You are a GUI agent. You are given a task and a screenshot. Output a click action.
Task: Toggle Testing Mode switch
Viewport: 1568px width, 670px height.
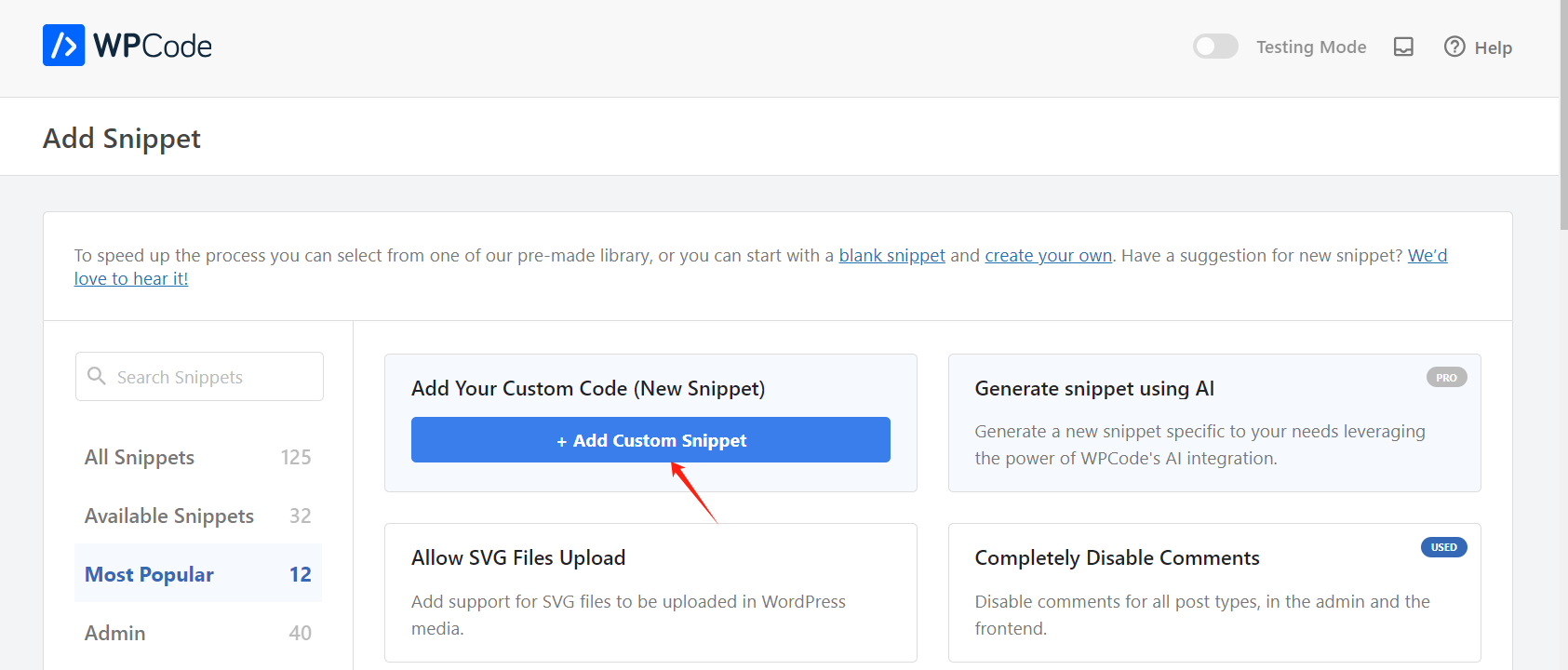click(x=1215, y=47)
